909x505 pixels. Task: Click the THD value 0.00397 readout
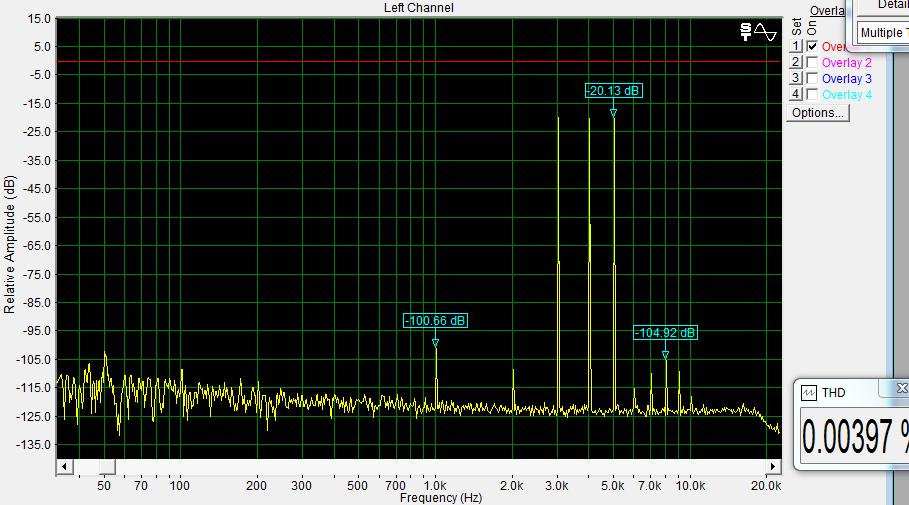(x=855, y=436)
